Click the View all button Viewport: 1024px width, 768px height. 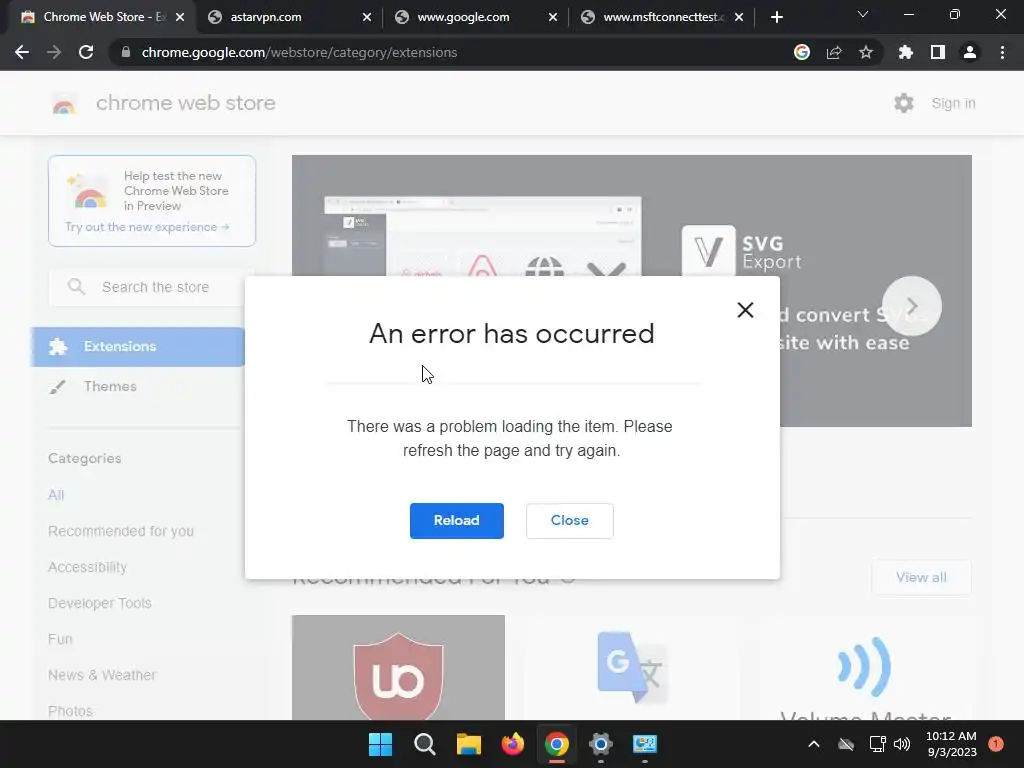tap(921, 577)
